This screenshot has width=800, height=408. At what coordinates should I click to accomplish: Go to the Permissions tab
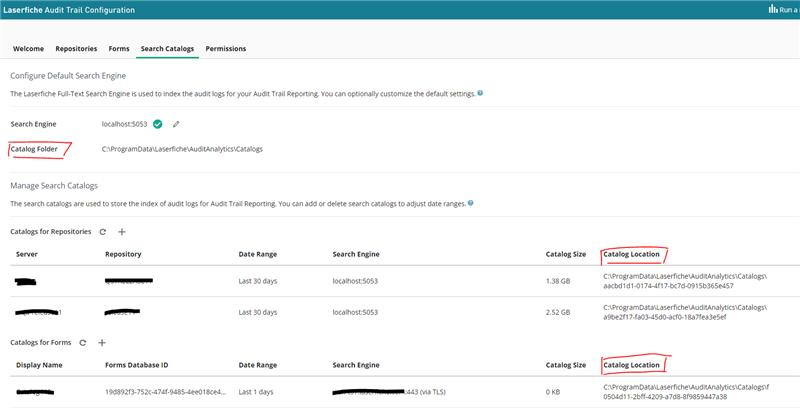pyautogui.click(x=226, y=49)
